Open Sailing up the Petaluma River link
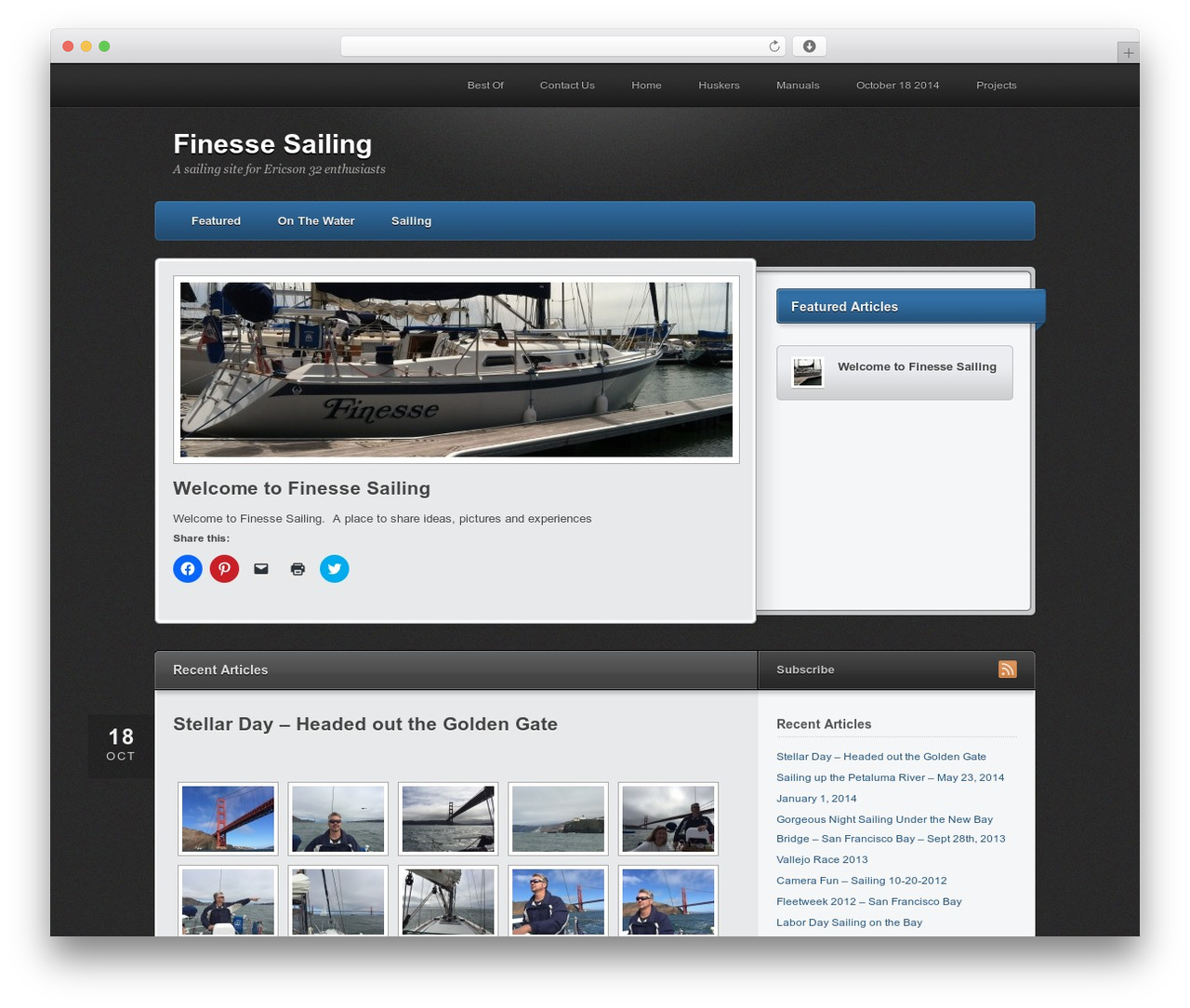This screenshot has width=1190, height=1008. (x=890, y=777)
